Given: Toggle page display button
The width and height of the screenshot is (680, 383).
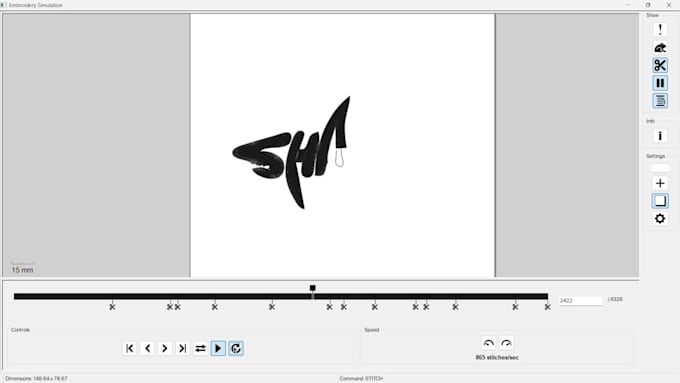Looking at the screenshot, I should tap(660, 201).
